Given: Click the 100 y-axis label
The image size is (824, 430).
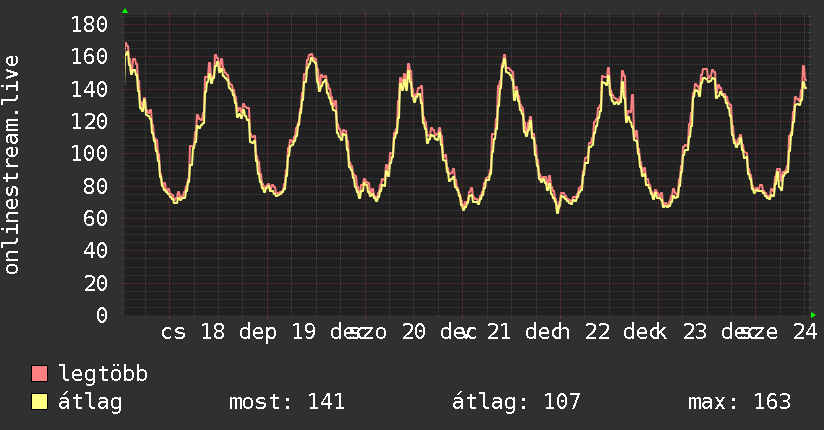Looking at the screenshot, I should coord(89,153).
